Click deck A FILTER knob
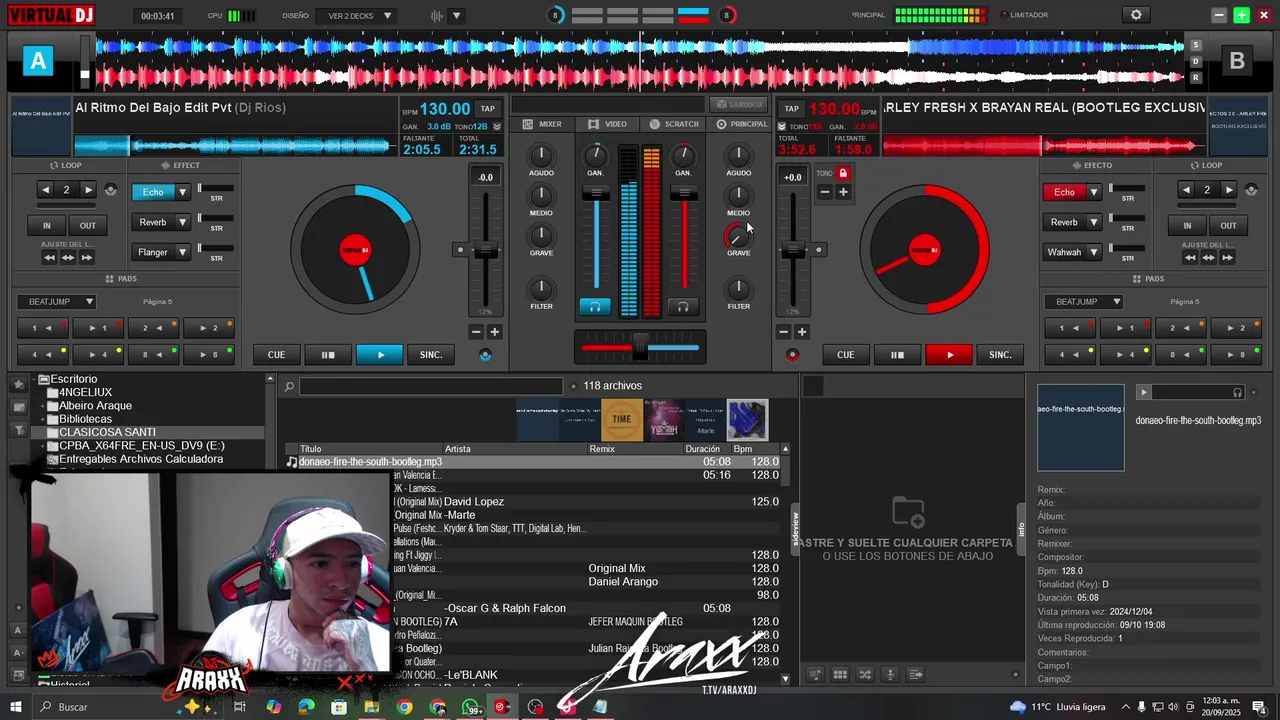 pyautogui.click(x=541, y=289)
